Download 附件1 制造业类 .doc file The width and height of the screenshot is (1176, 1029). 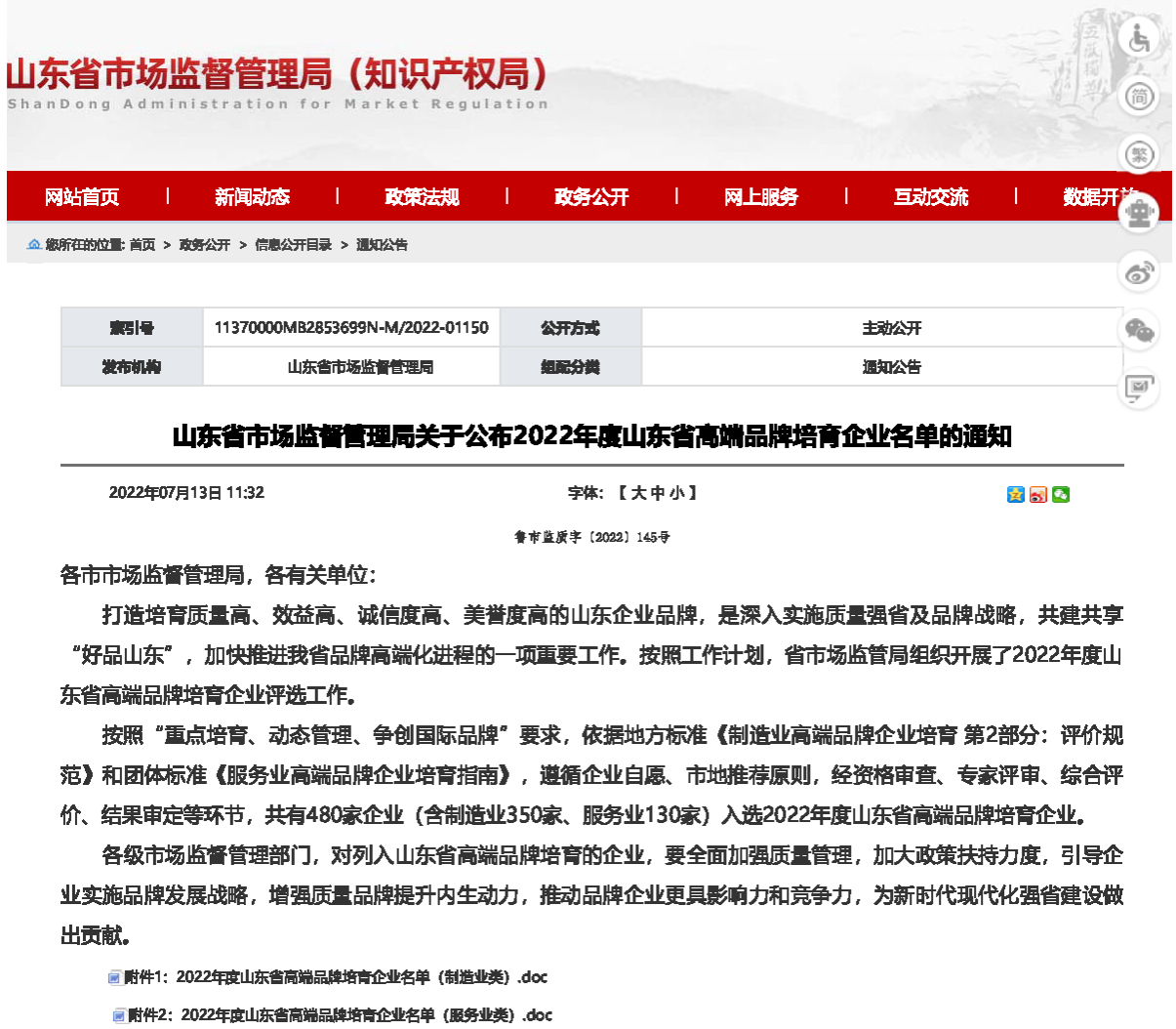tap(336, 977)
